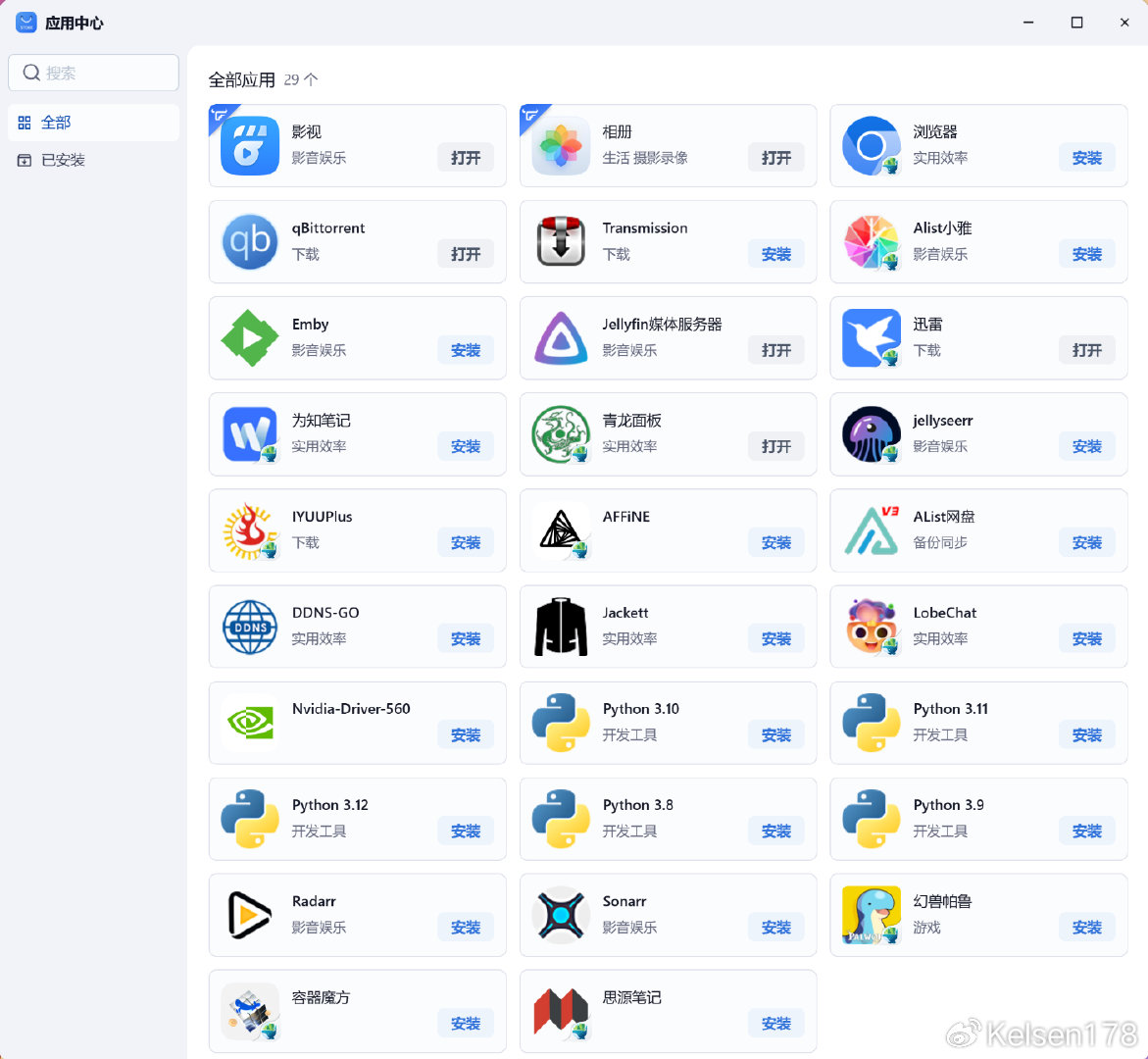Click the qBittorrent app icon
The height and width of the screenshot is (1059, 1148).
tap(250, 241)
